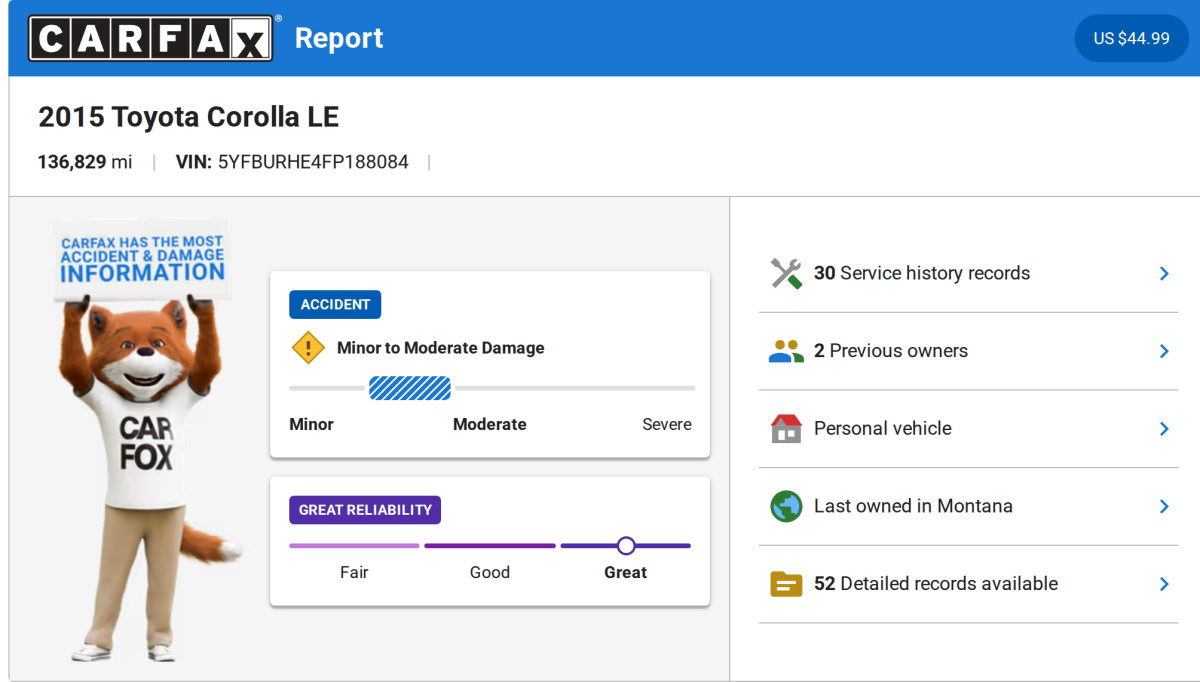Image resolution: width=1200 pixels, height=682 pixels.
Task: Click the reliability slider circle handle
Action: 626,546
